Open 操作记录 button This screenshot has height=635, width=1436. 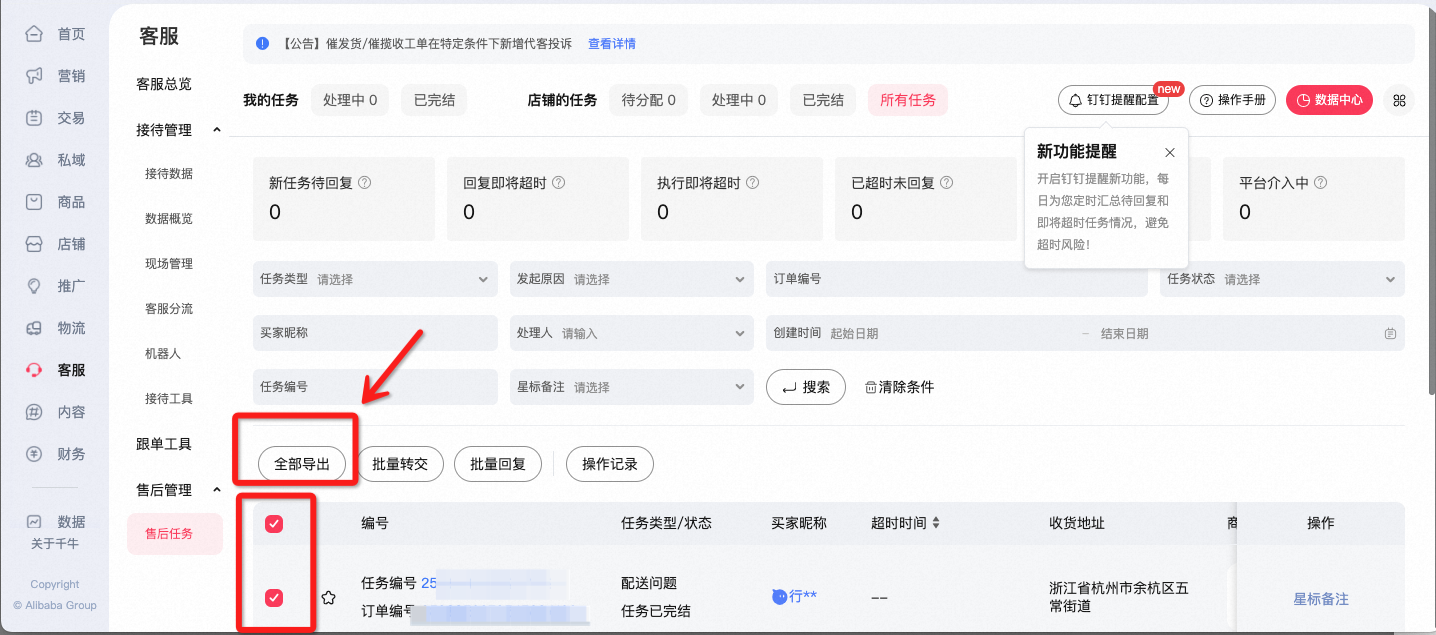[610, 464]
